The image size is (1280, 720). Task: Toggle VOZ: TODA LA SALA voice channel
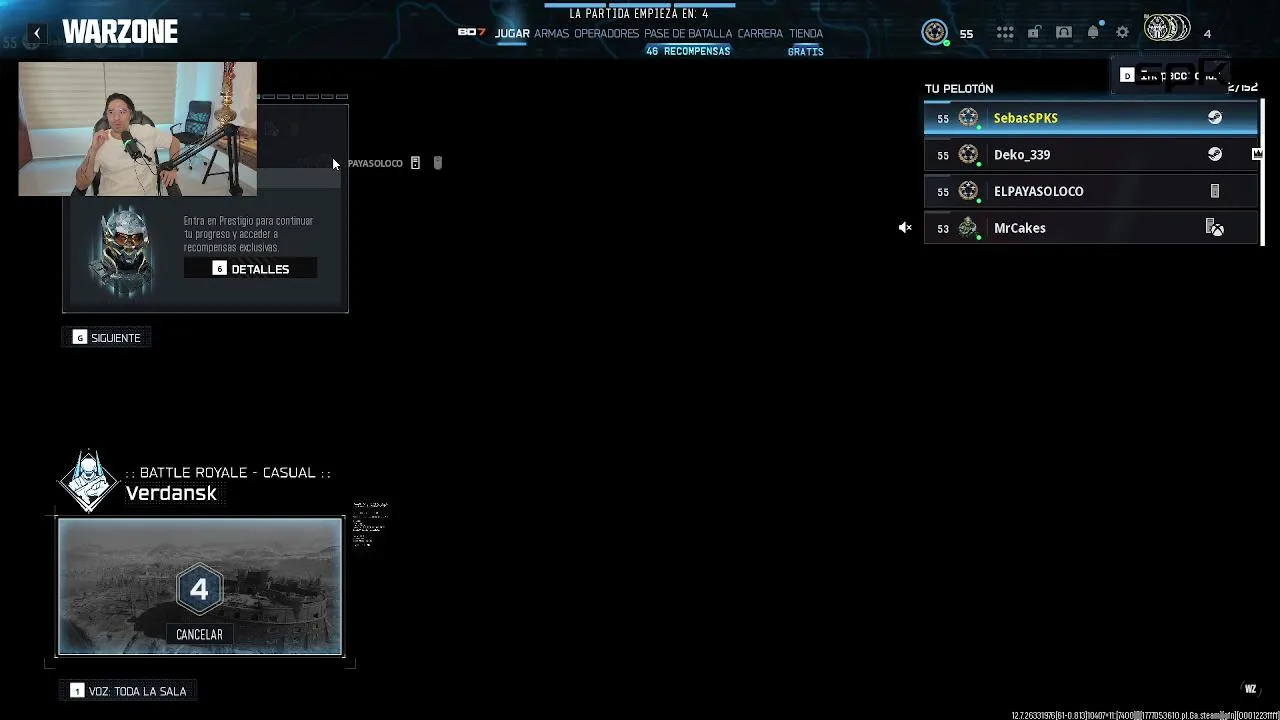(x=128, y=691)
